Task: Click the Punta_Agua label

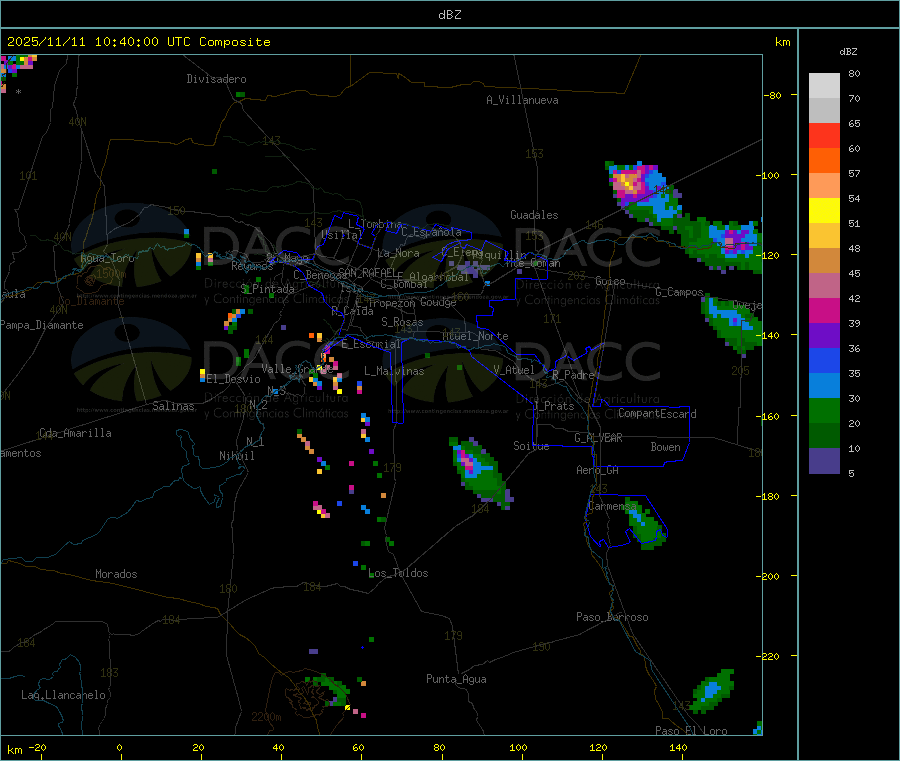Action: tap(456, 679)
